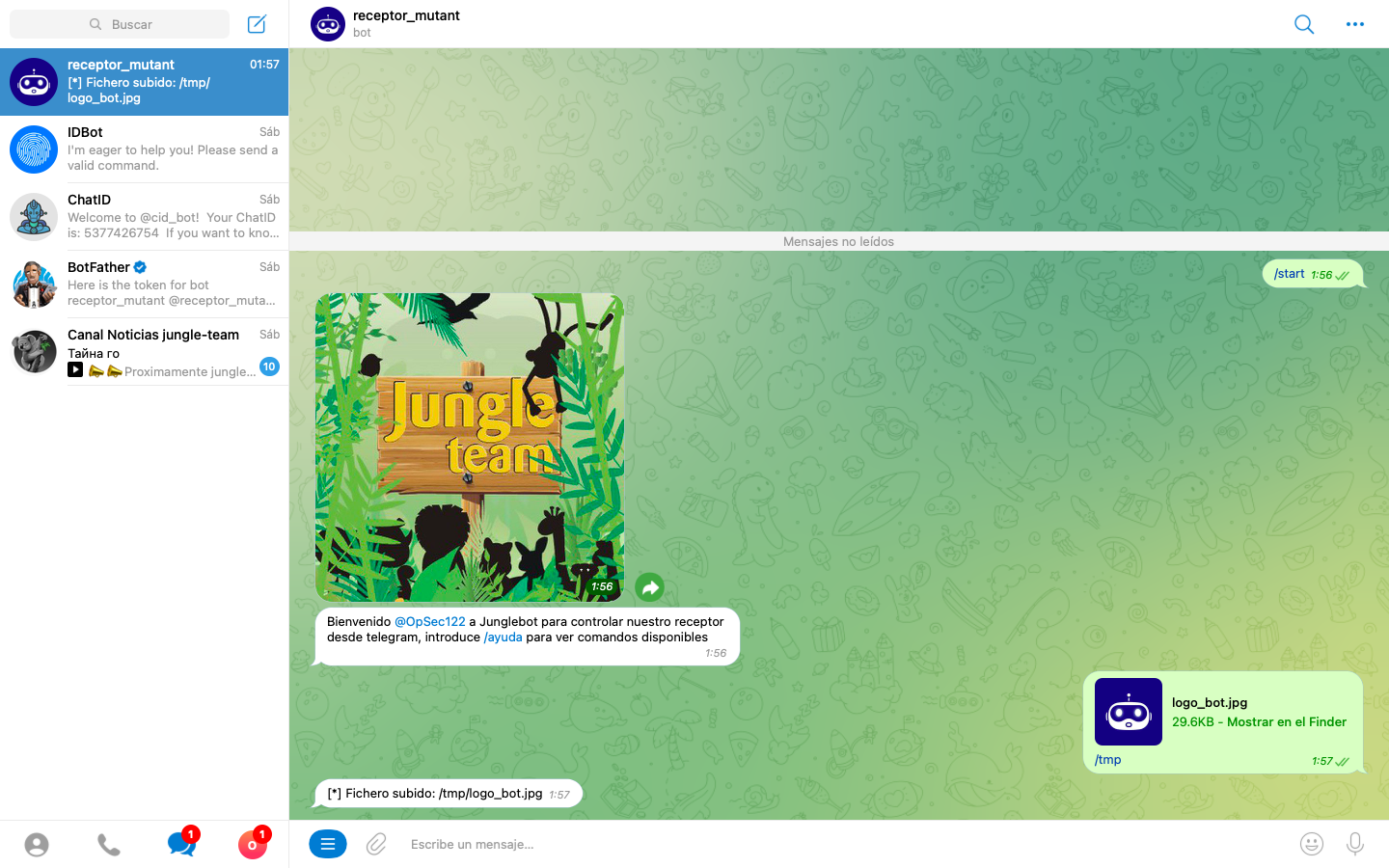
Task: Open the Chats tab with badge
Action: pyautogui.click(x=180, y=844)
